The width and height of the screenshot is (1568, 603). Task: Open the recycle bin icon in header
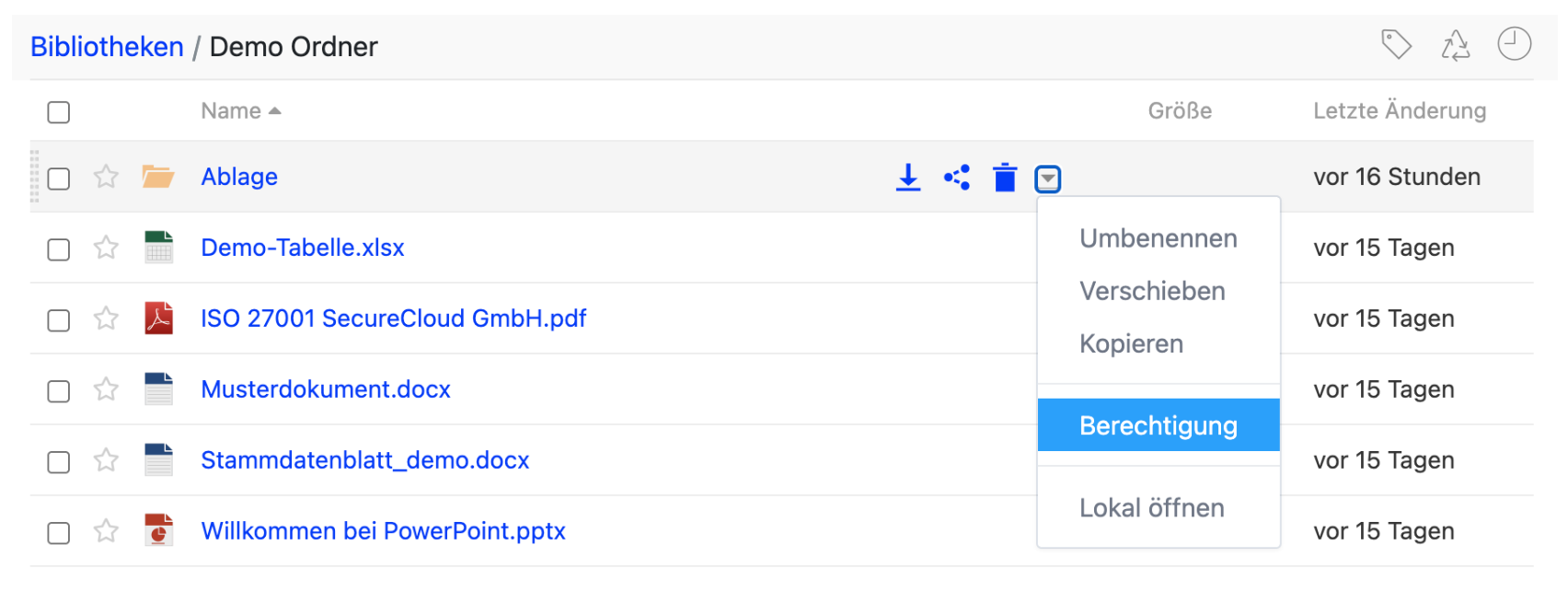tap(1455, 44)
